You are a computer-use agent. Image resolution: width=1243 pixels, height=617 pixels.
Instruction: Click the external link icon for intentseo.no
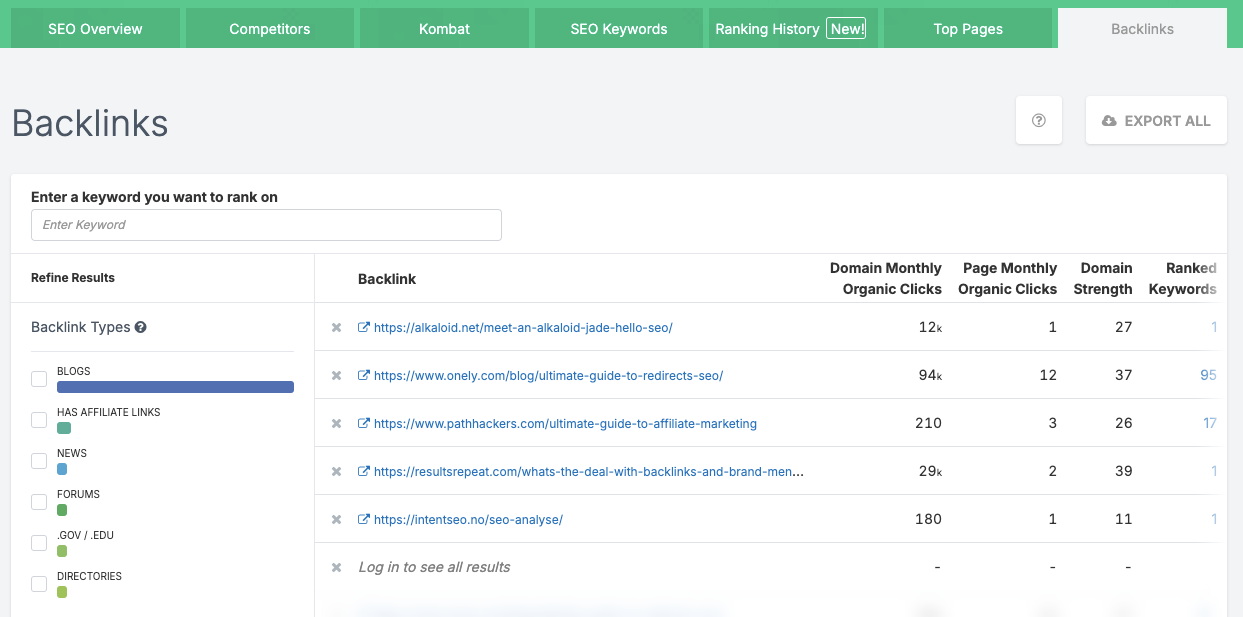362,519
